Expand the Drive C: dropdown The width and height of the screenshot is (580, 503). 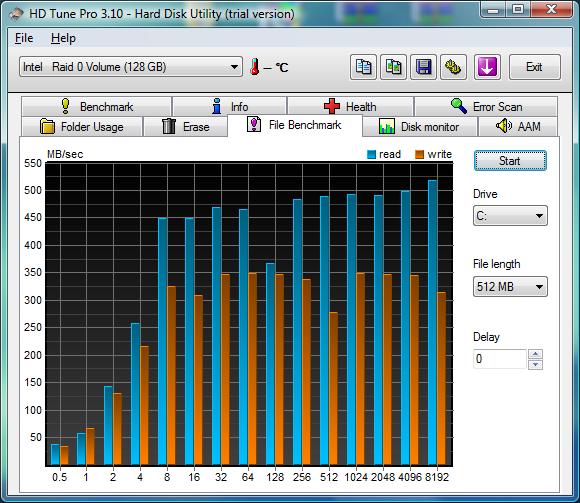click(x=510, y=216)
